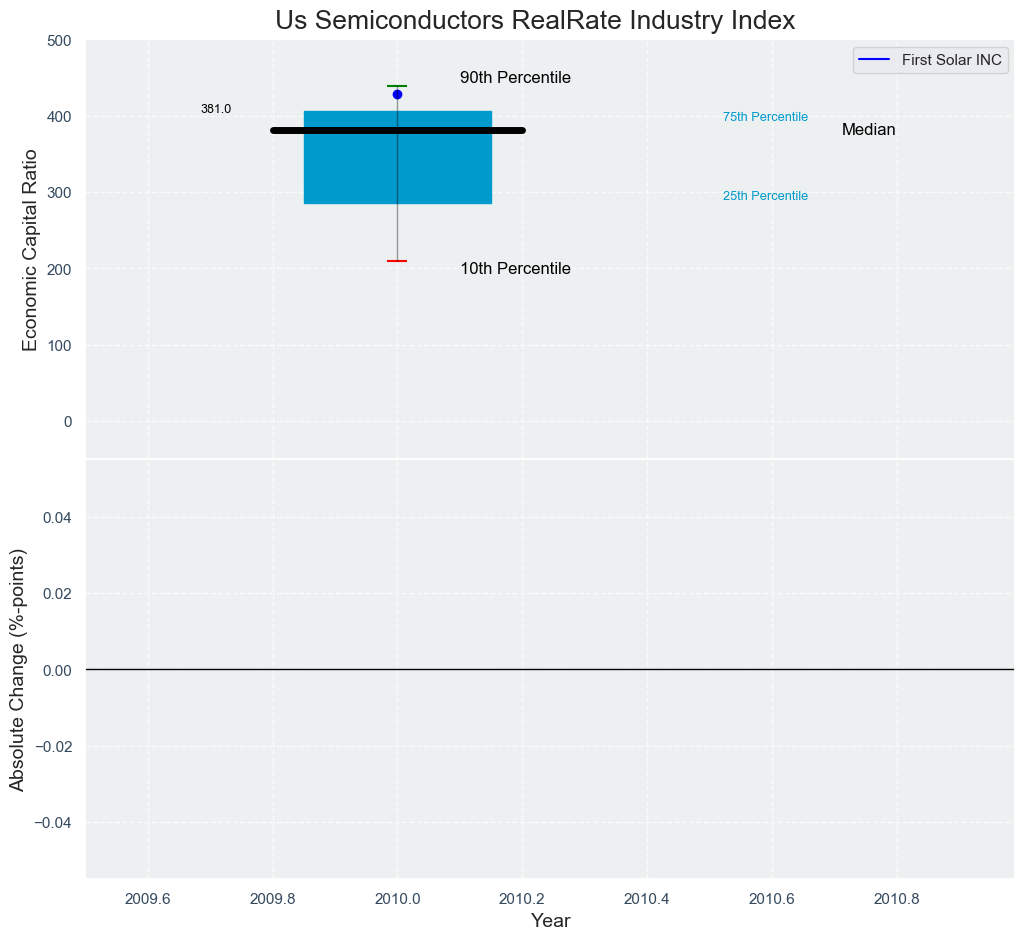Screen dimensions: 1025x940
Task: Click the blue line in the legend
Action: (876, 60)
